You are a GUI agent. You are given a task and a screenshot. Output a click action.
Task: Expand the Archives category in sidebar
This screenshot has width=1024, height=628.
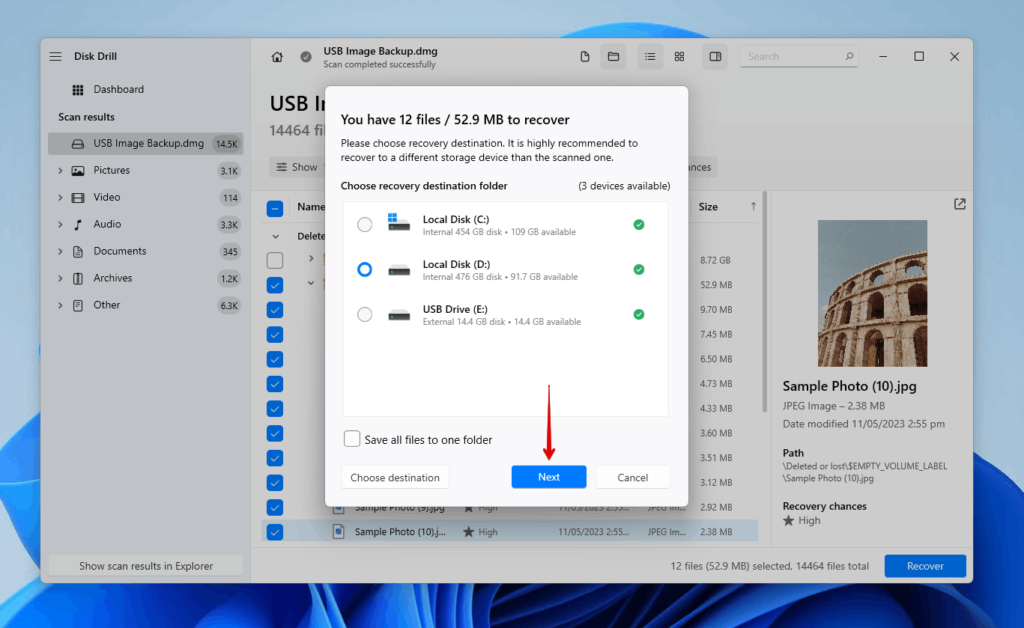pyautogui.click(x=60, y=278)
